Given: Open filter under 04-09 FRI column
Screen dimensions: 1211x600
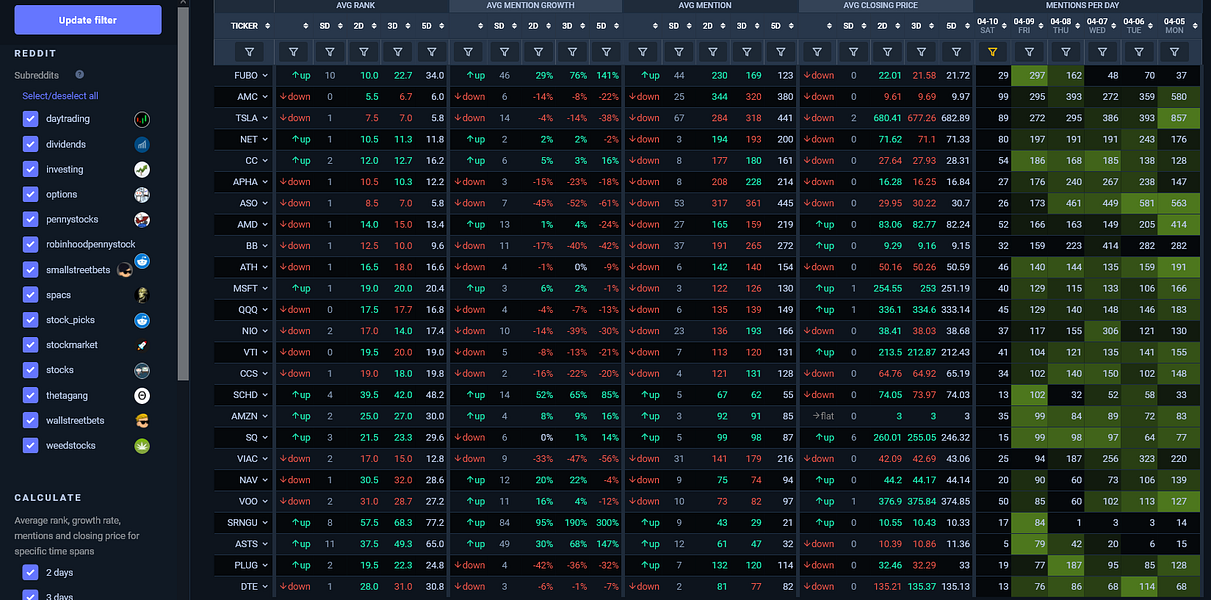Looking at the screenshot, I should (x=1028, y=51).
